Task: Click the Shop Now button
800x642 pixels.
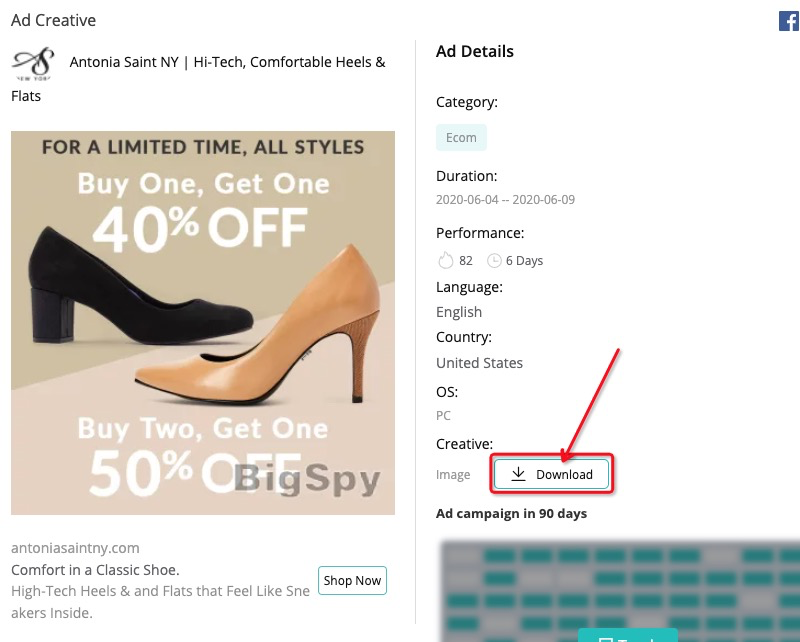Action: coord(352,580)
